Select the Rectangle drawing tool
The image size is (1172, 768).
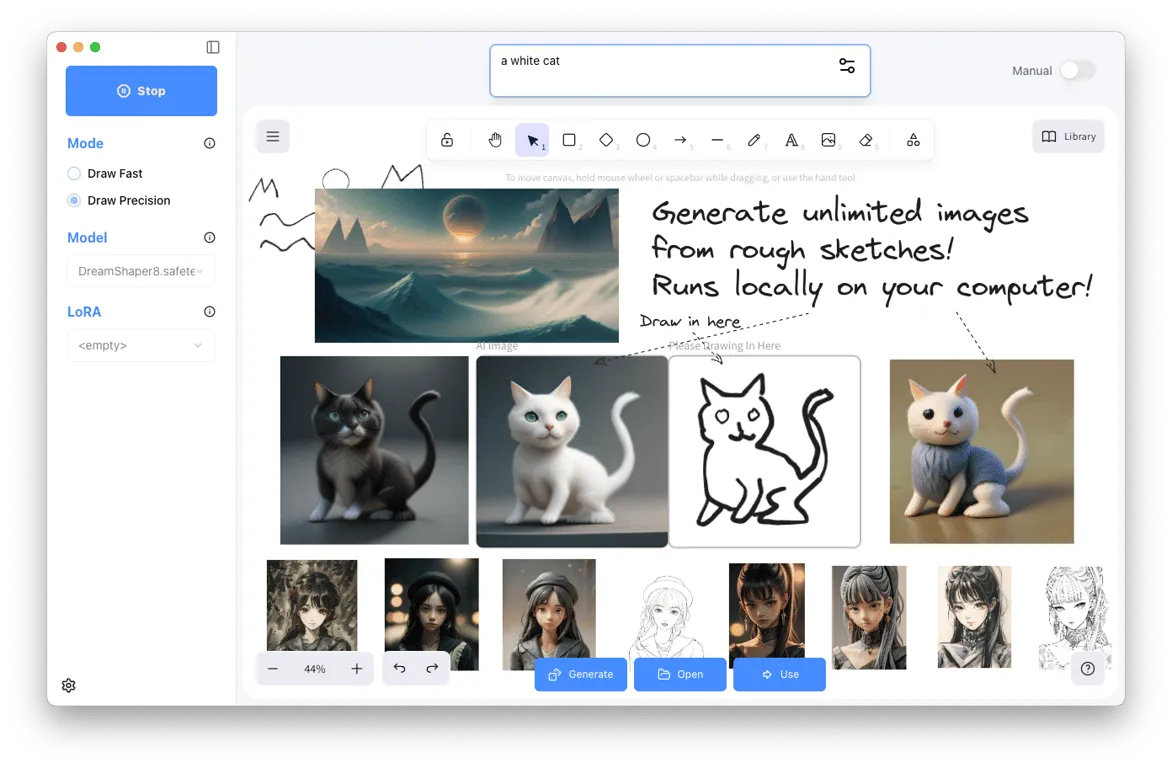pyautogui.click(x=570, y=139)
